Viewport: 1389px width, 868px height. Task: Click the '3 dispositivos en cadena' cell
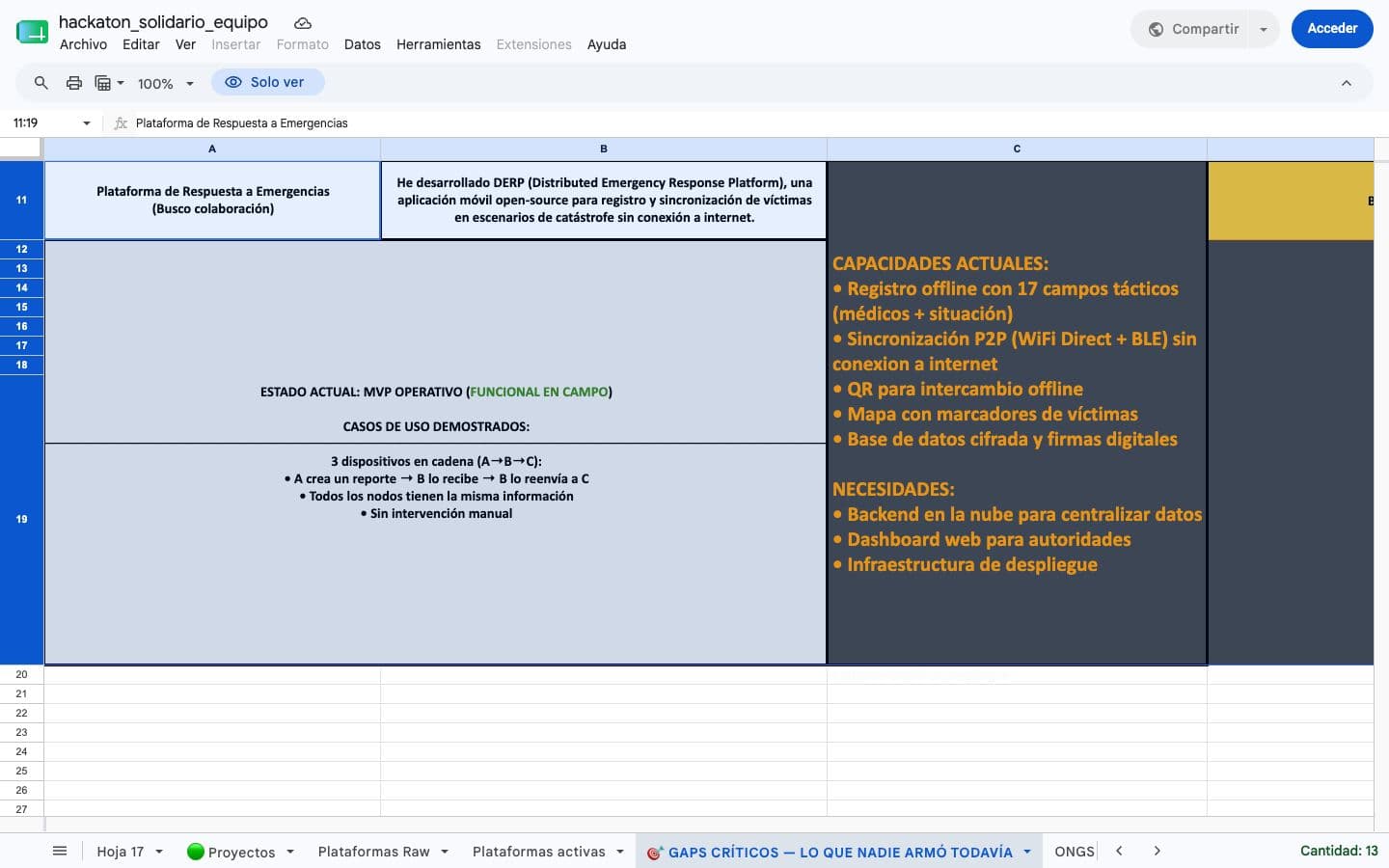pos(436,554)
